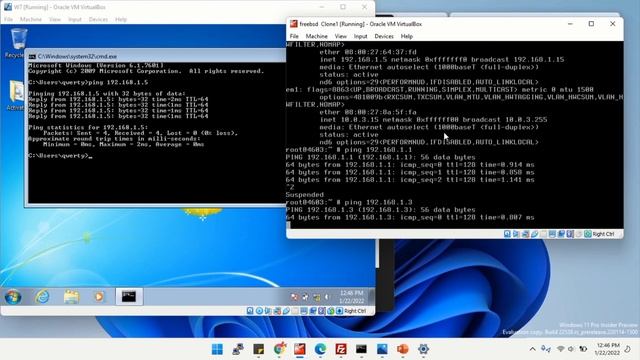This screenshot has width=640, height=360.
Task: Open Input menu in W7 VM window
Action: click(x=75, y=19)
